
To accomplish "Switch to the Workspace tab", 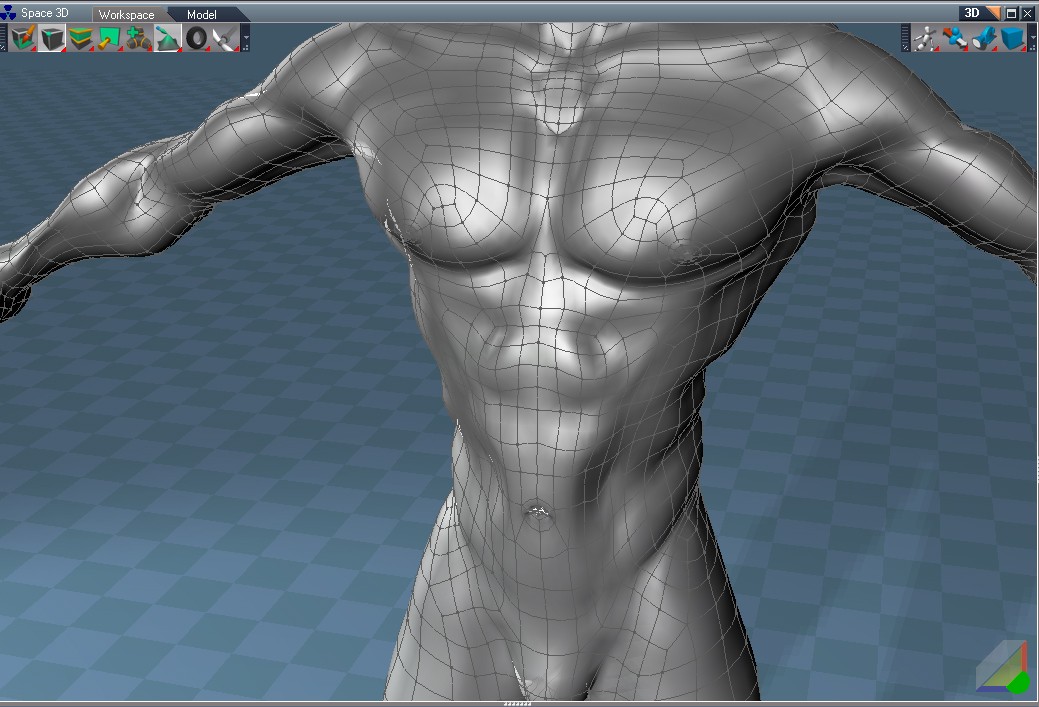I will pos(126,14).
